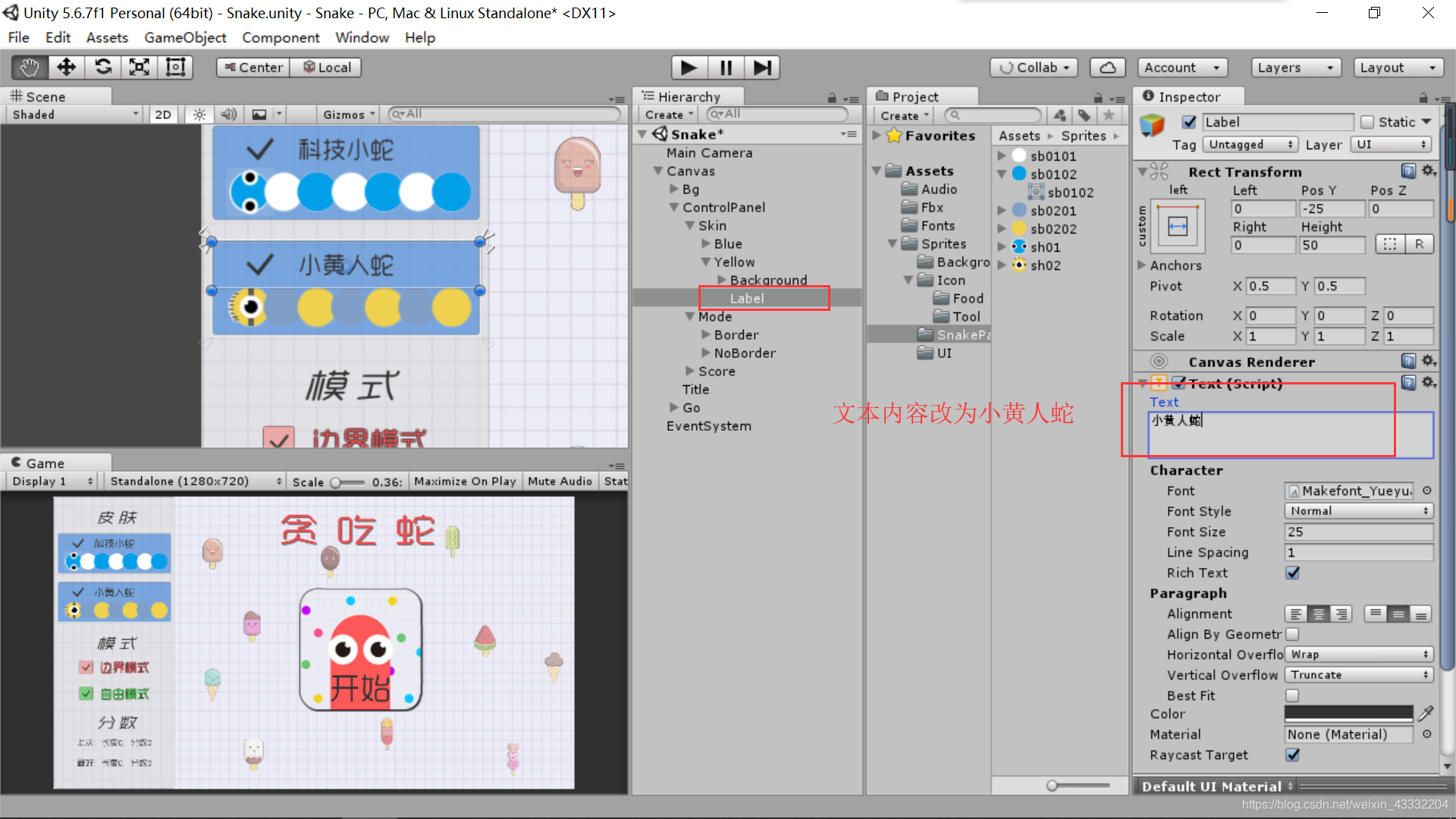Open the Shaded draw mode dropdown

[x=74, y=115]
